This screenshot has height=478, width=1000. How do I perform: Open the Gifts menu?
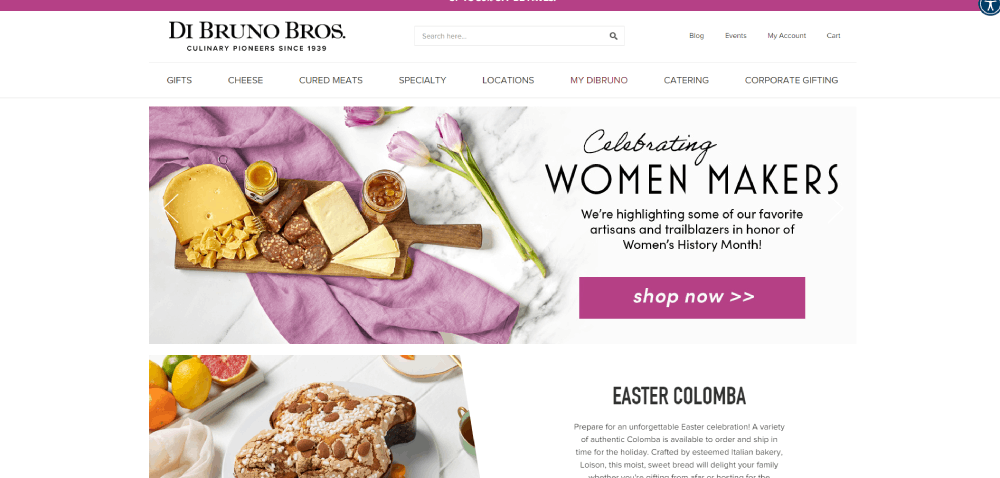point(179,80)
